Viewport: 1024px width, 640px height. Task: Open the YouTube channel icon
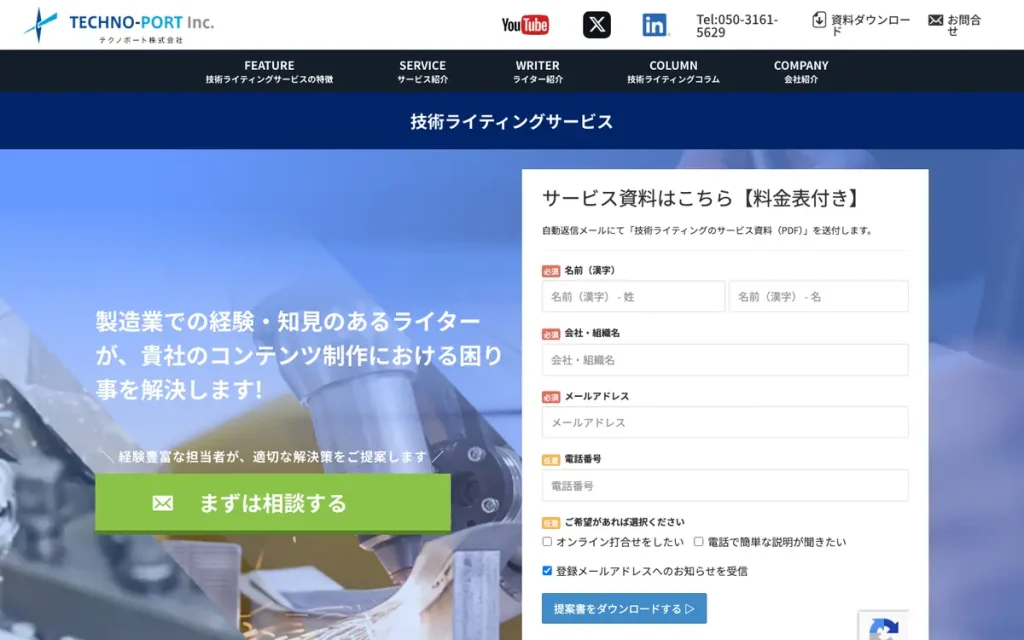525,25
